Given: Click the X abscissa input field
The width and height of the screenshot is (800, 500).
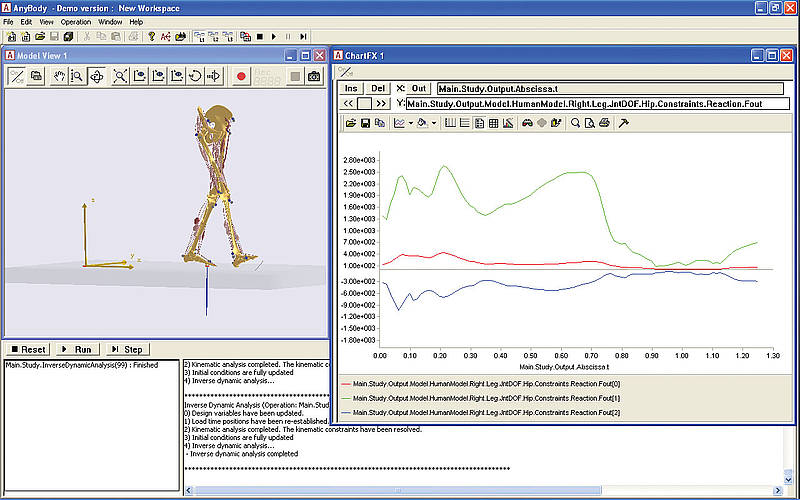Looking at the screenshot, I should tap(610, 89).
